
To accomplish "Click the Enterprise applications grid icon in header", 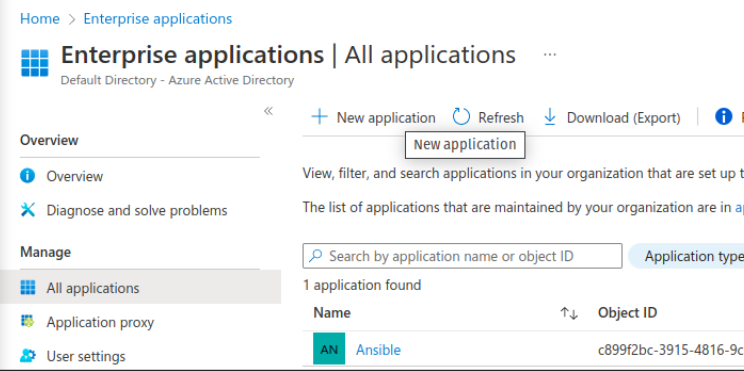I will coord(35,63).
